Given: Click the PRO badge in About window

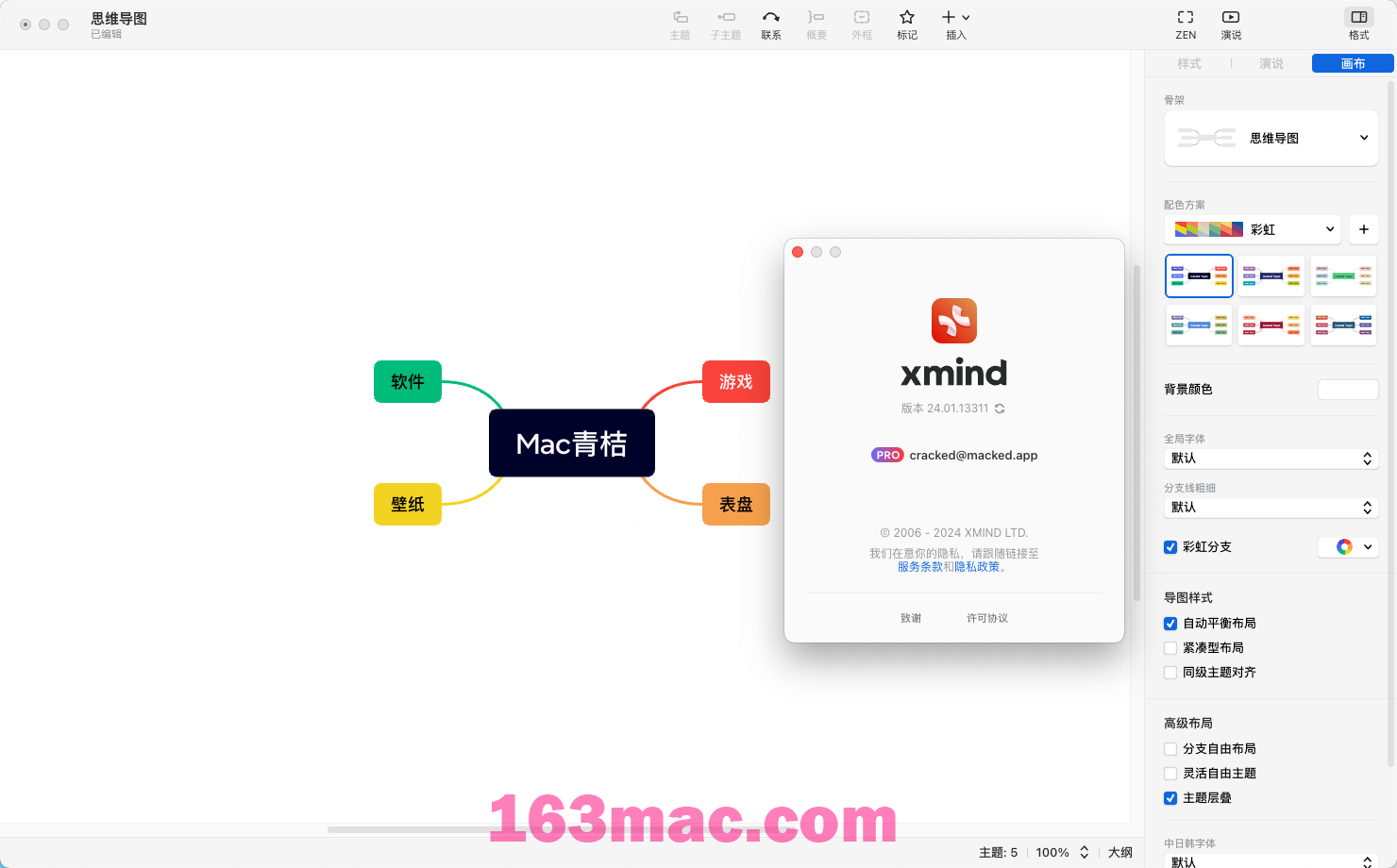Looking at the screenshot, I should point(887,455).
